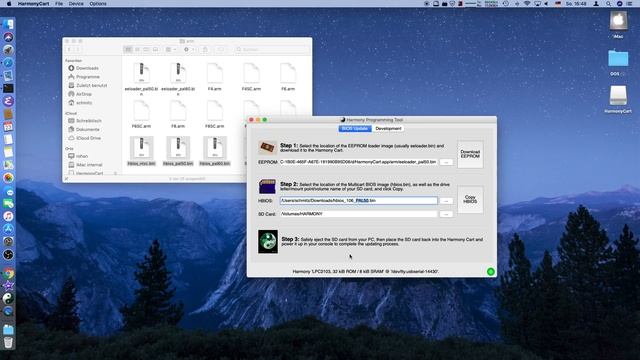Select the F4.arm file

[215, 77]
